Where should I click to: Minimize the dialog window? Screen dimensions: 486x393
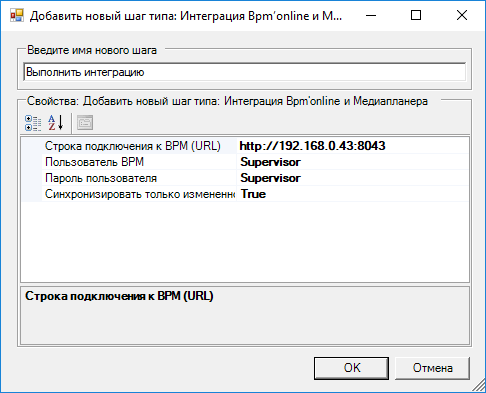click(x=371, y=15)
